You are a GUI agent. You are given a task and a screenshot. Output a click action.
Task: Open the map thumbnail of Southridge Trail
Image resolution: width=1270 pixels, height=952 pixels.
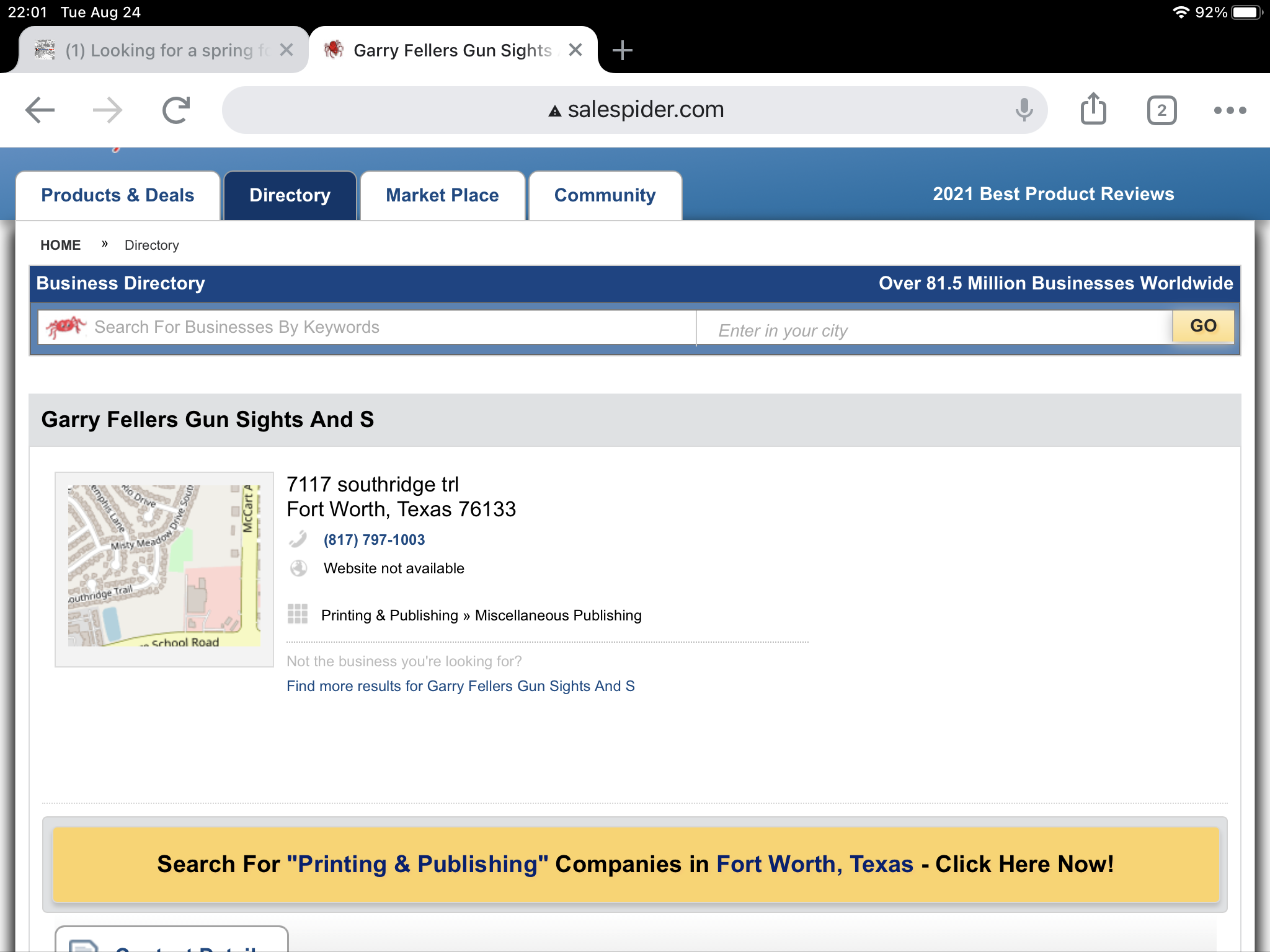[164, 566]
